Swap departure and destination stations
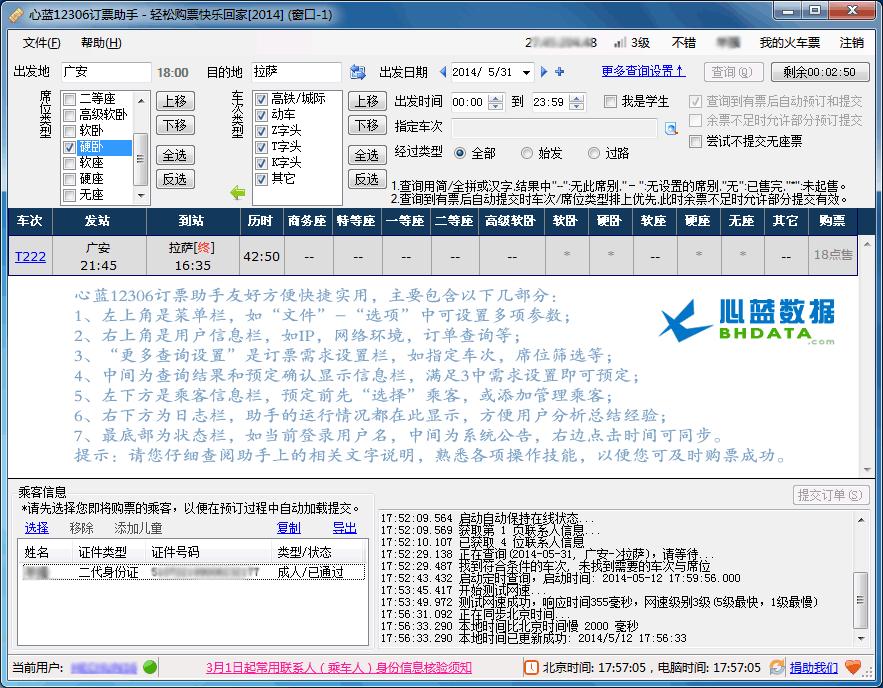883x688 pixels. pos(358,73)
